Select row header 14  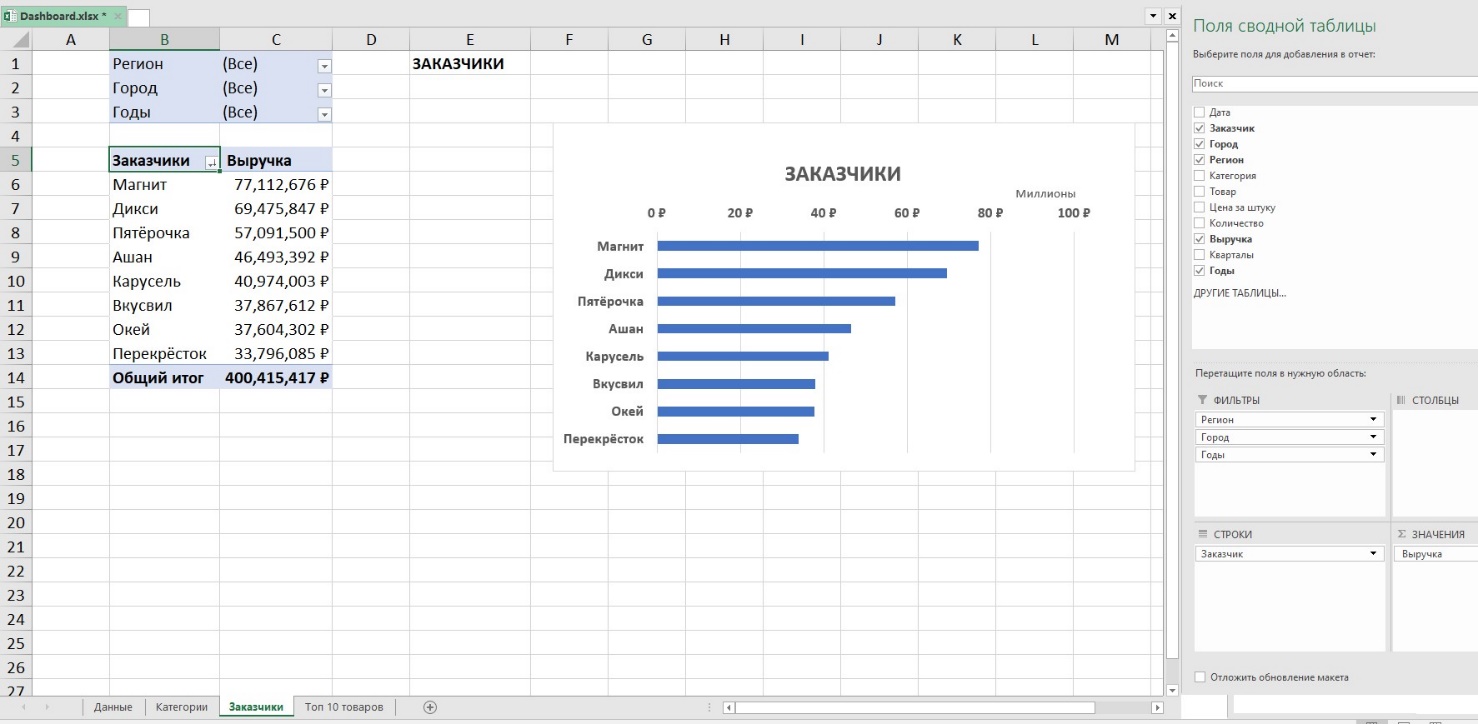[16, 378]
